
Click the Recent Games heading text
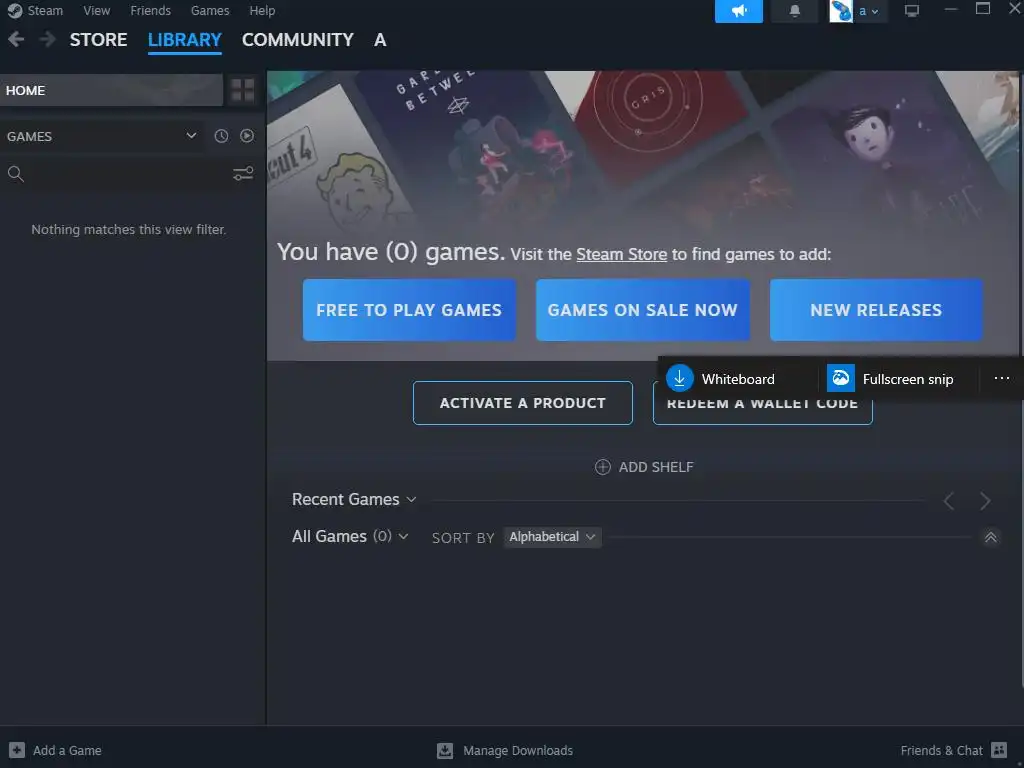345,500
